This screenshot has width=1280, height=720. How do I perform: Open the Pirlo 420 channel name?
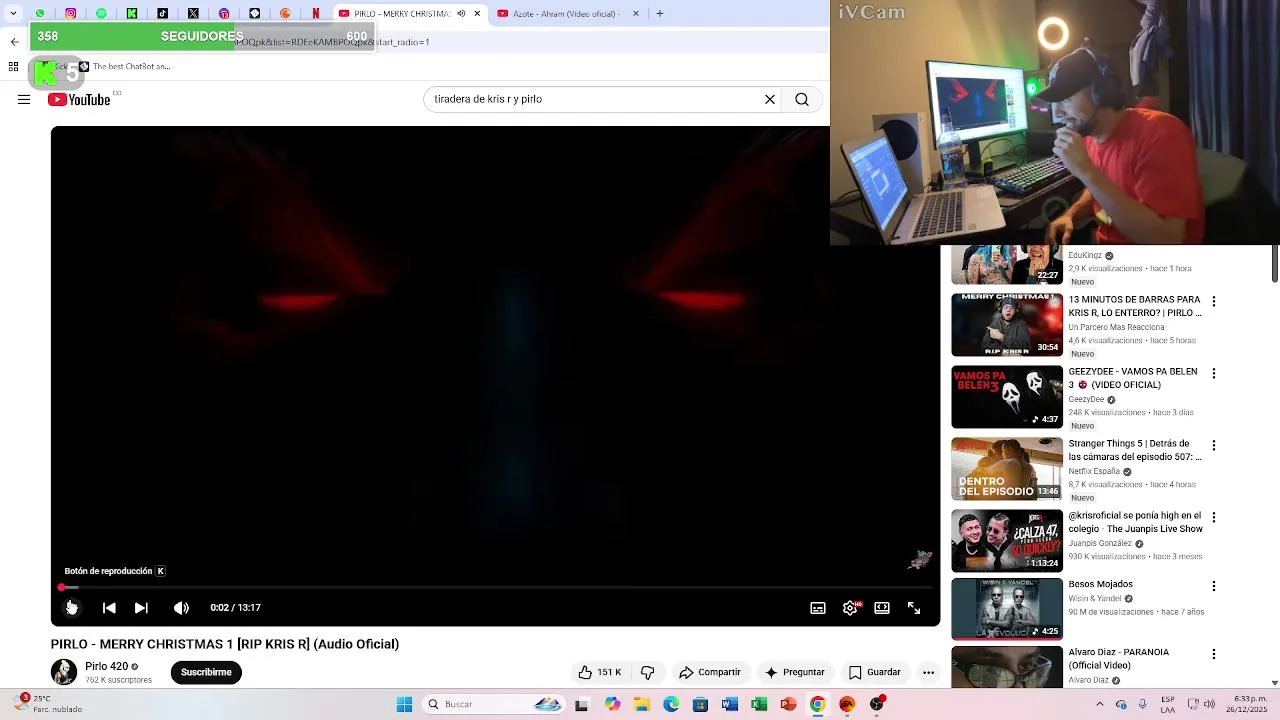(107, 666)
